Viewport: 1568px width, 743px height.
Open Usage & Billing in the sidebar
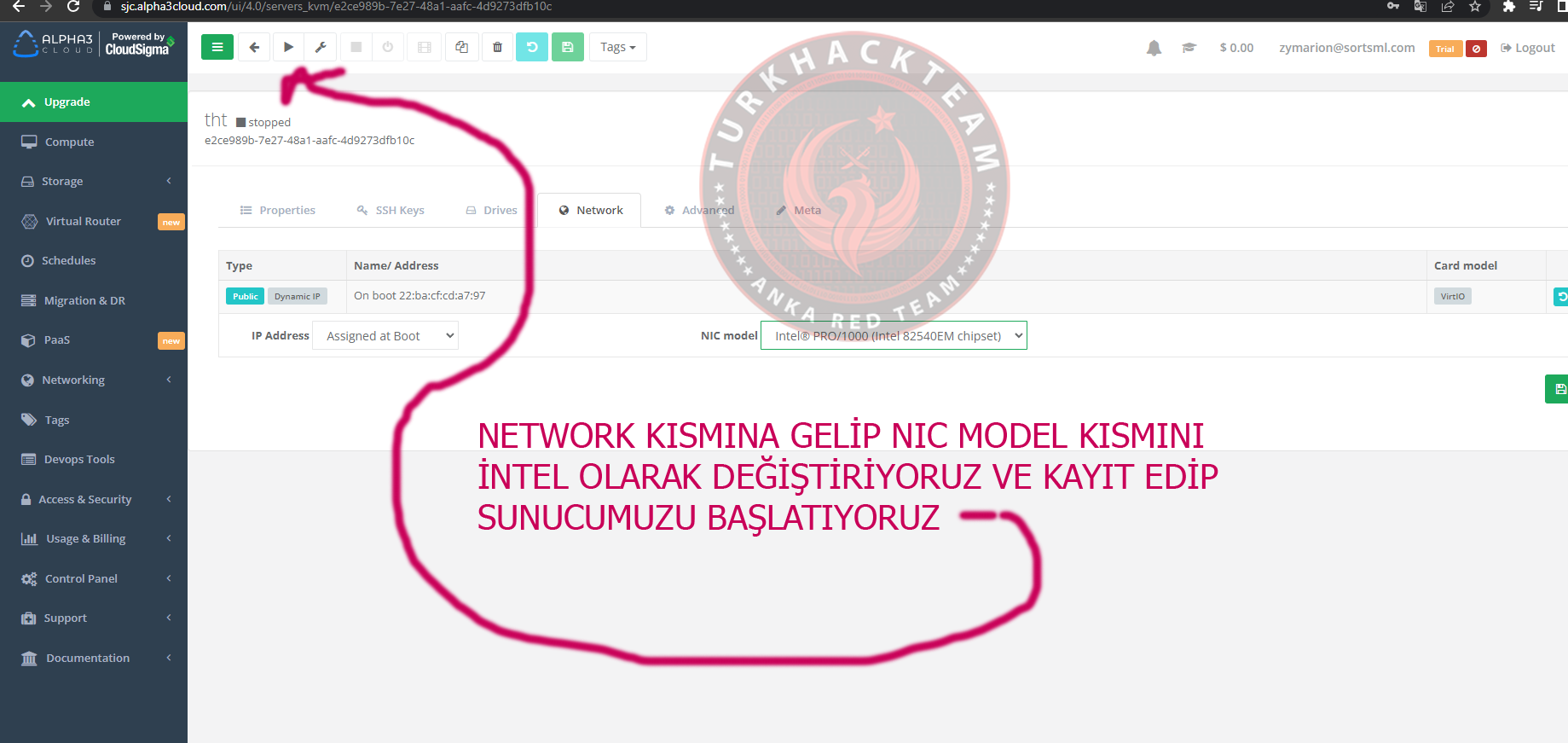[x=85, y=538]
